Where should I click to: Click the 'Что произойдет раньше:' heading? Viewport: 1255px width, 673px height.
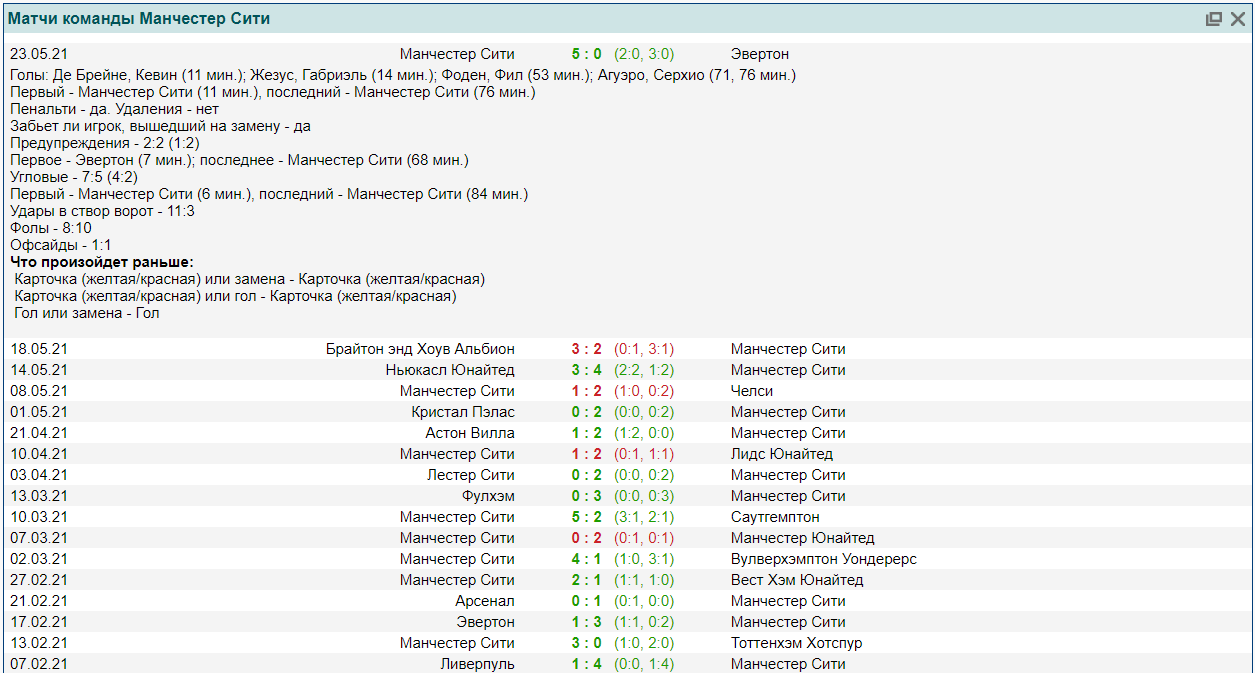coord(102,262)
